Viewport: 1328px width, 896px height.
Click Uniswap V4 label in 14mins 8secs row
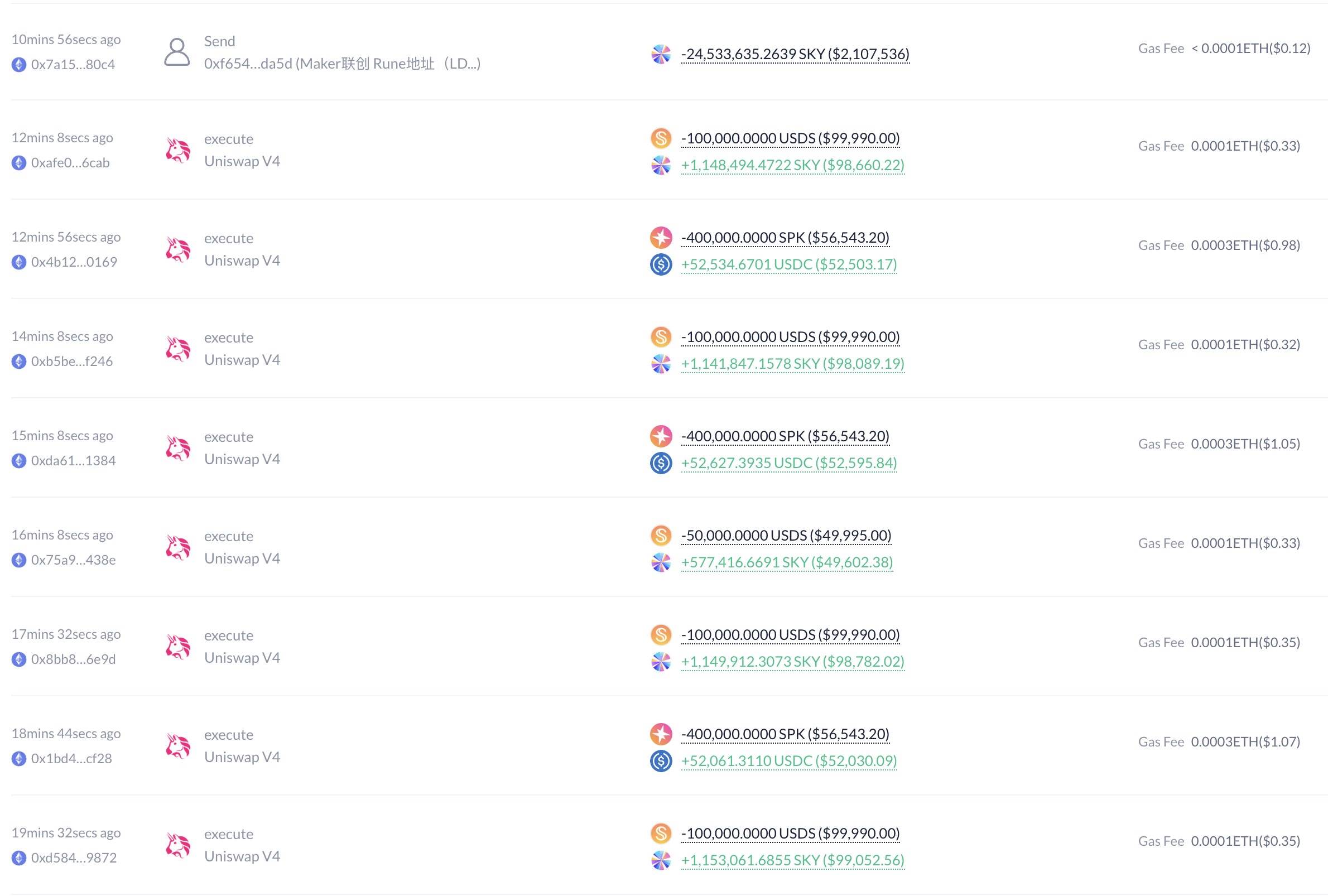click(242, 360)
